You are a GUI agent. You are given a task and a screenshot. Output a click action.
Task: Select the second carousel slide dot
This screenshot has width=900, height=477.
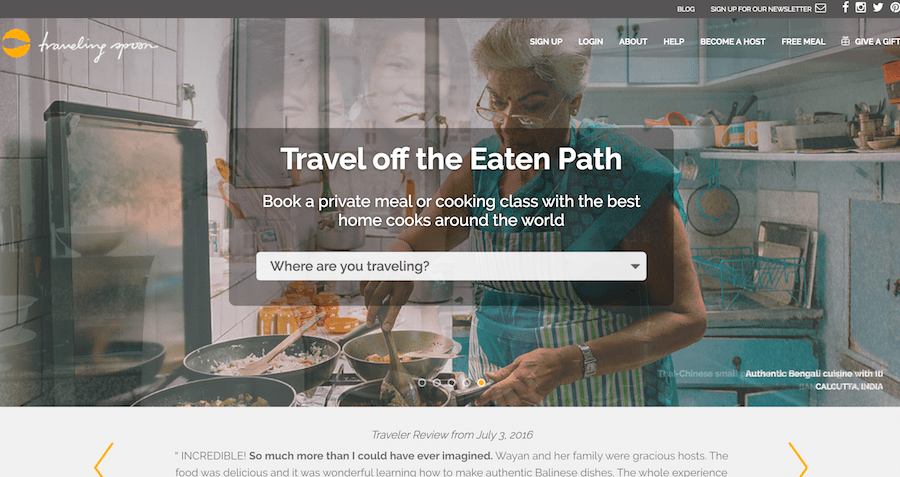coord(437,382)
